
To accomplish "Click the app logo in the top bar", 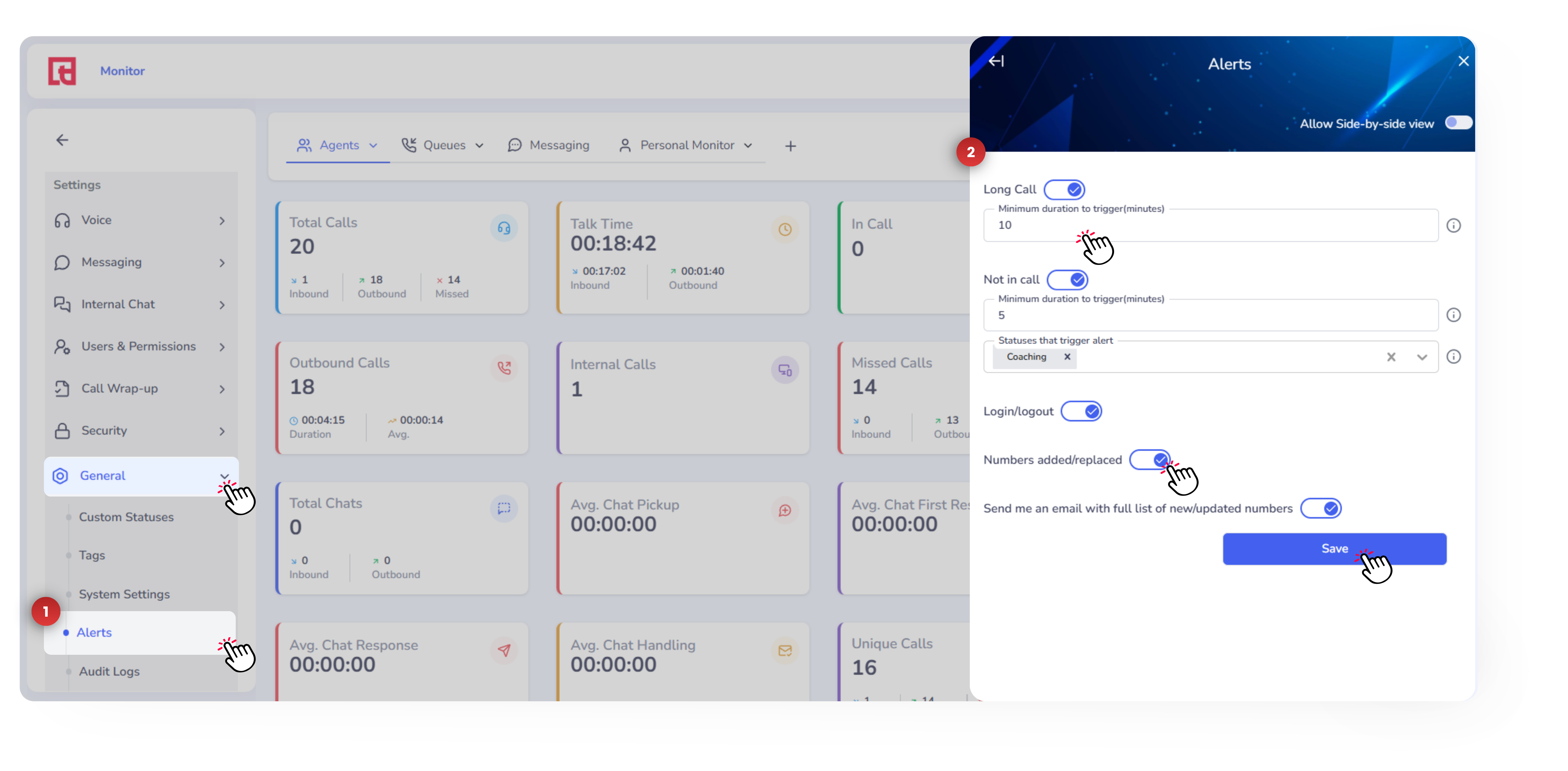I will pos(62,71).
